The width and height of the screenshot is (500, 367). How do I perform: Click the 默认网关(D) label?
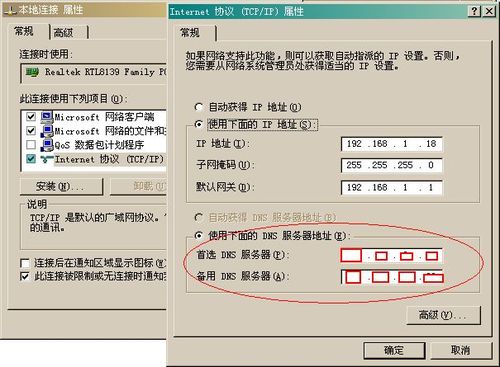click(x=225, y=187)
